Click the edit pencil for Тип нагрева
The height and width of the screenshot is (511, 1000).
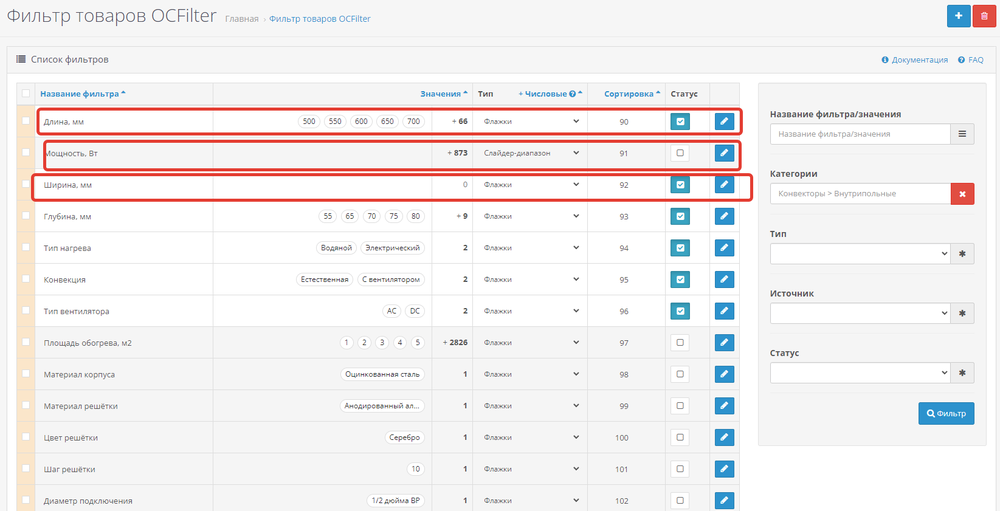725,248
